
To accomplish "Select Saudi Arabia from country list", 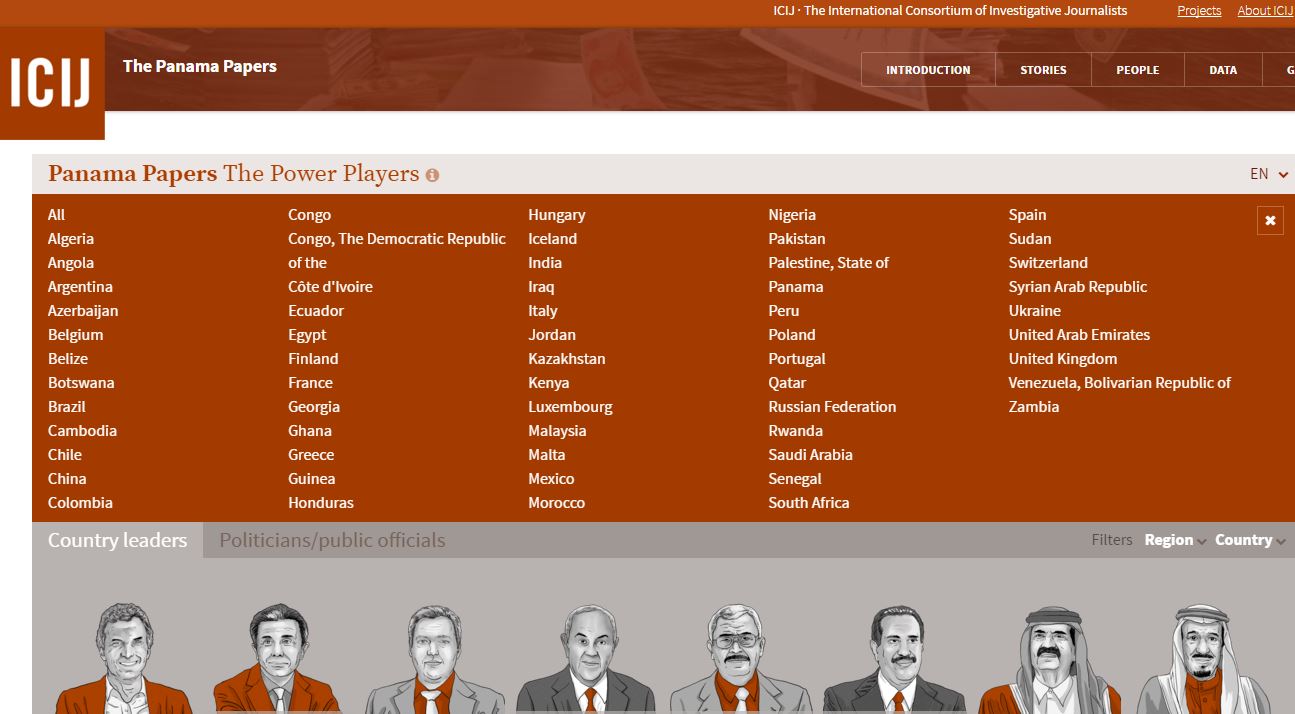I will point(810,455).
